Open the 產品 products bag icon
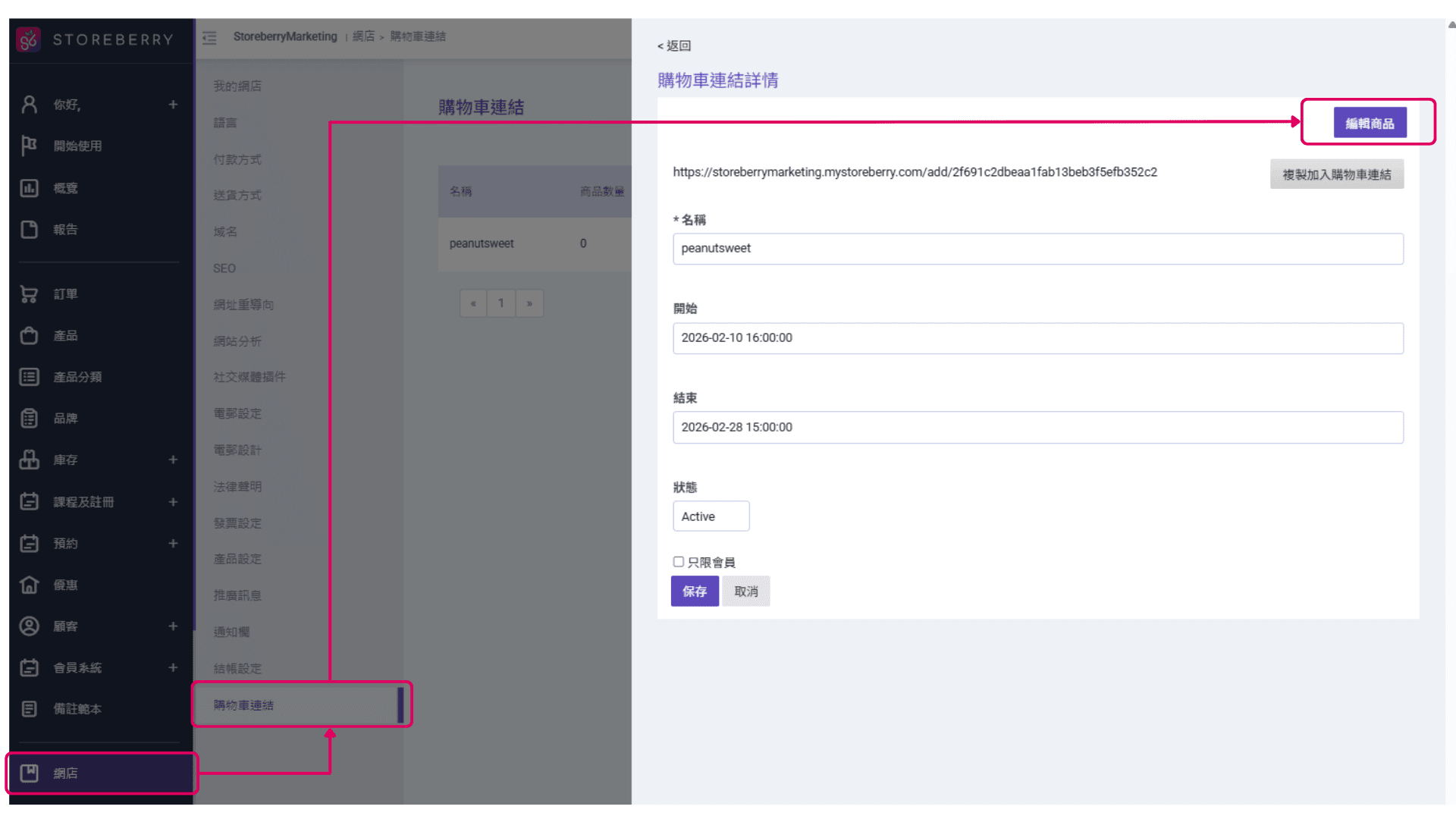Image resolution: width=1456 pixels, height=819 pixels. [x=29, y=336]
